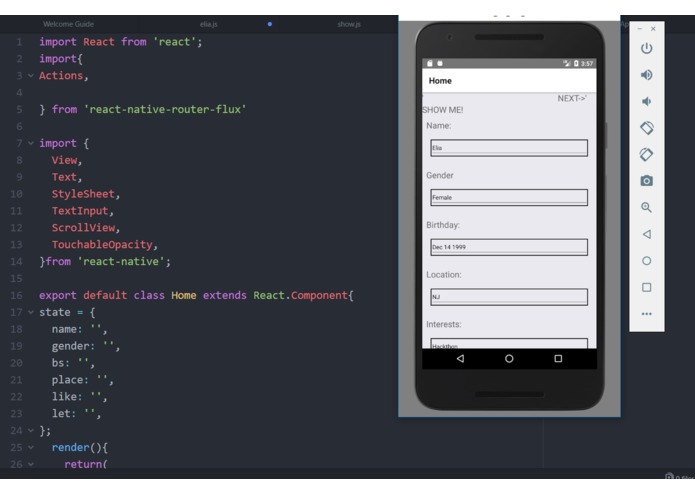Click the 'gender' state property line
The width and height of the screenshot is (695, 494).
click(x=86, y=346)
